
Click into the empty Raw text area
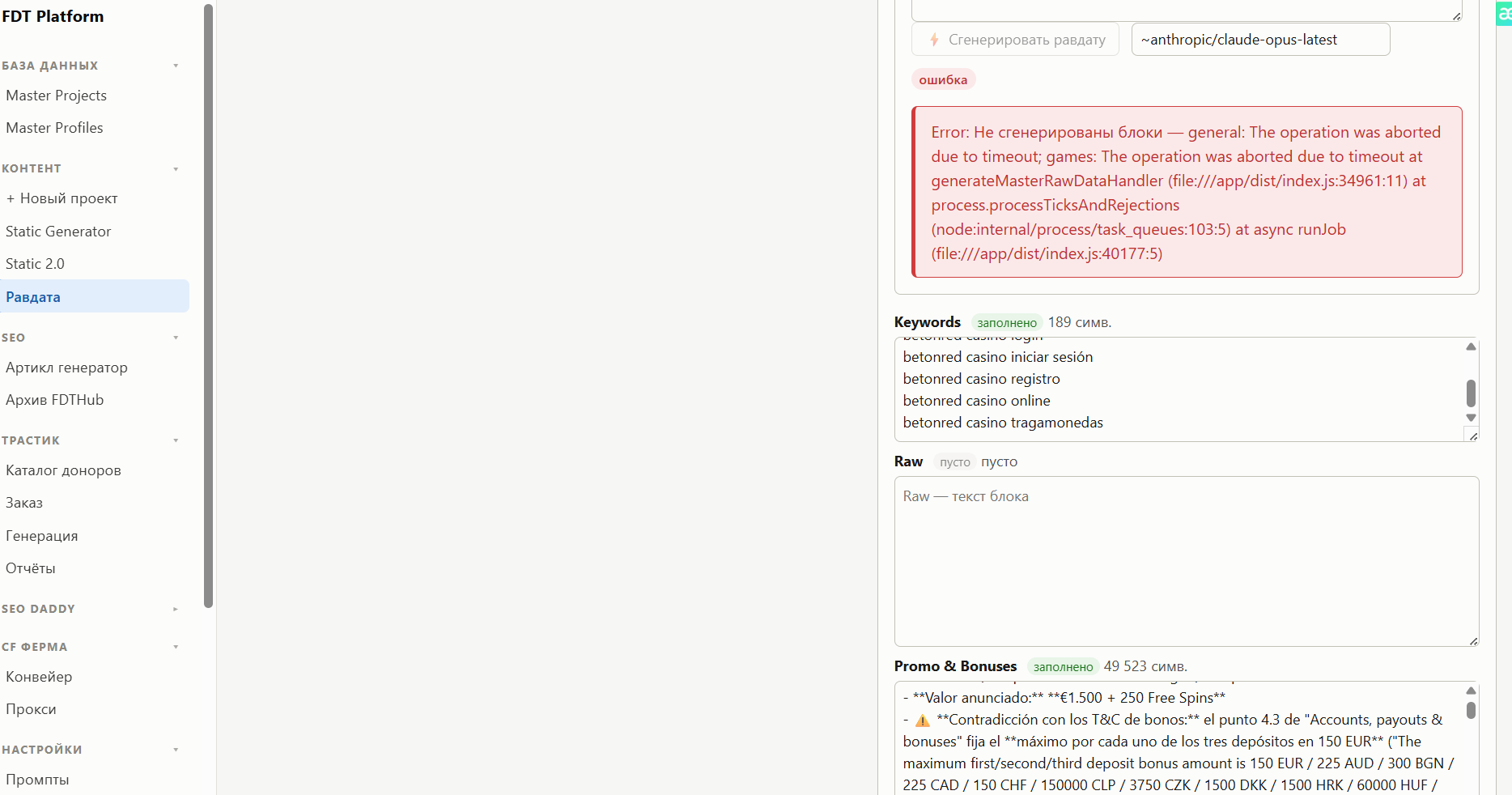1187,561
